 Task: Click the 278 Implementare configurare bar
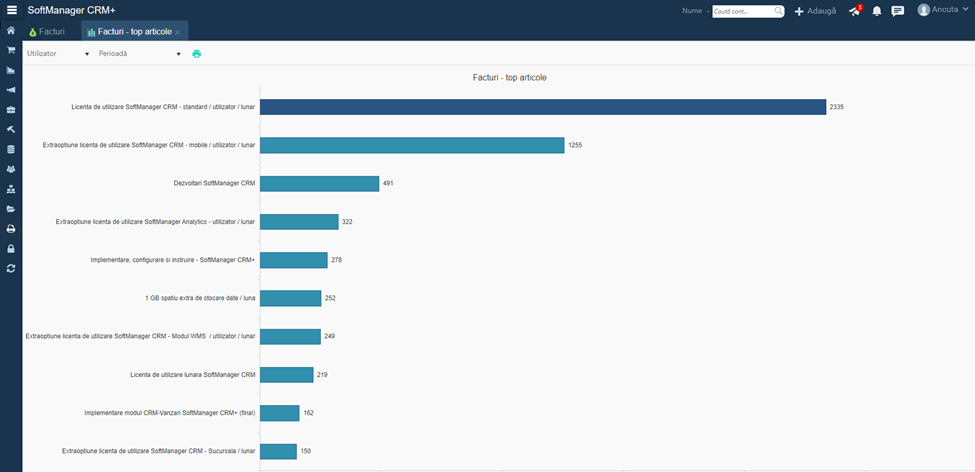click(x=293, y=260)
